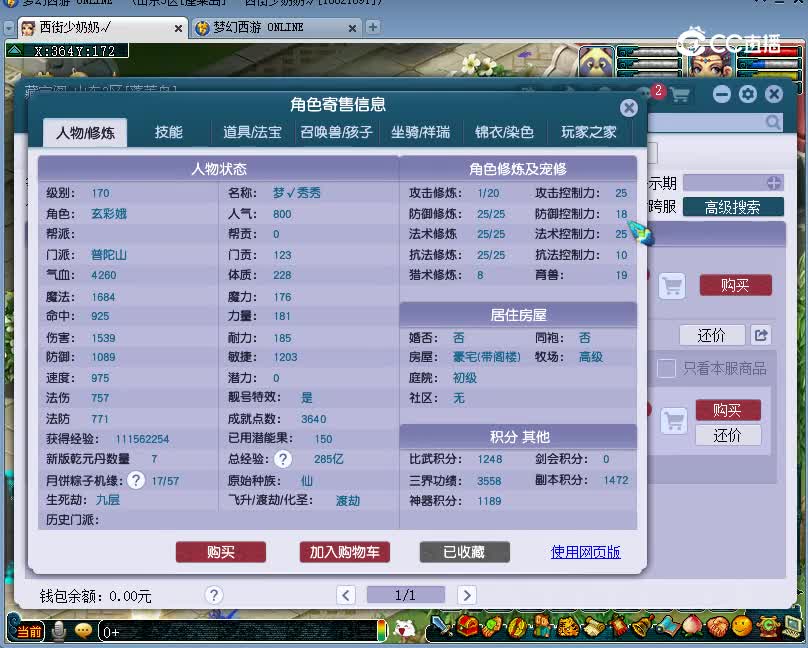The image size is (808, 648).
Task: Go to next page arrow
Action: [x=467, y=595]
